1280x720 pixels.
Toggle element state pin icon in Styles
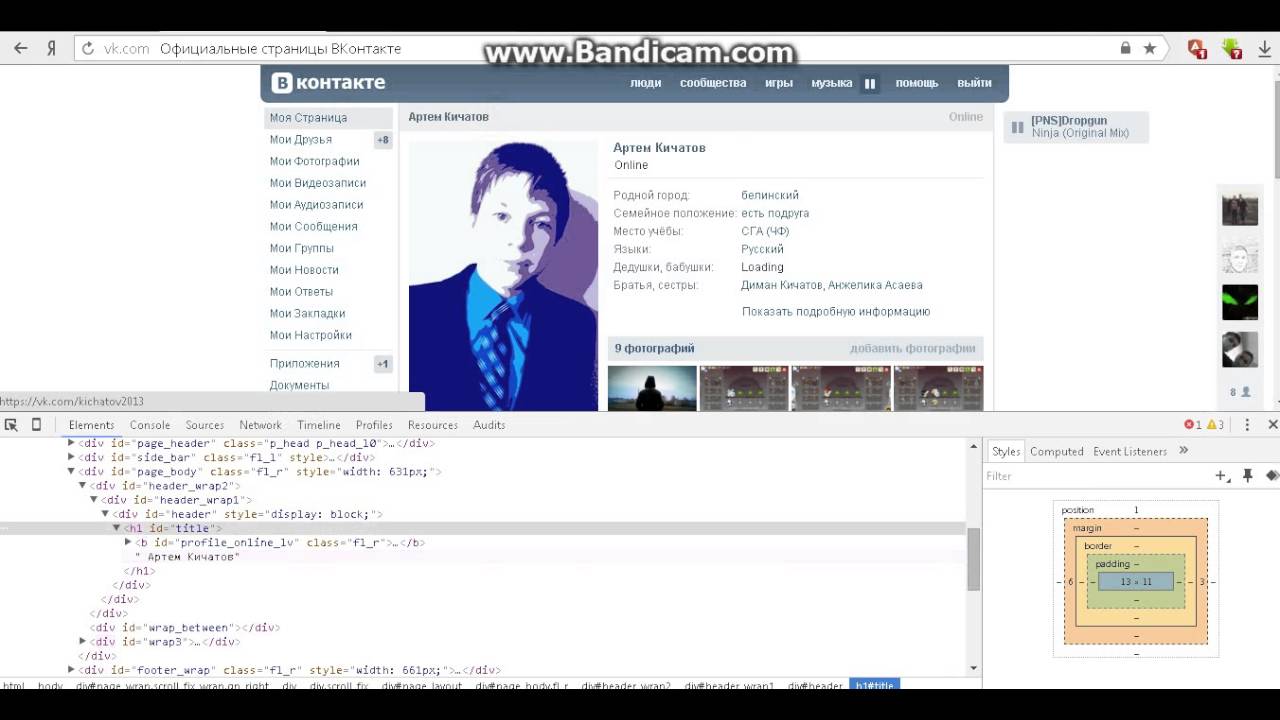coord(1248,476)
